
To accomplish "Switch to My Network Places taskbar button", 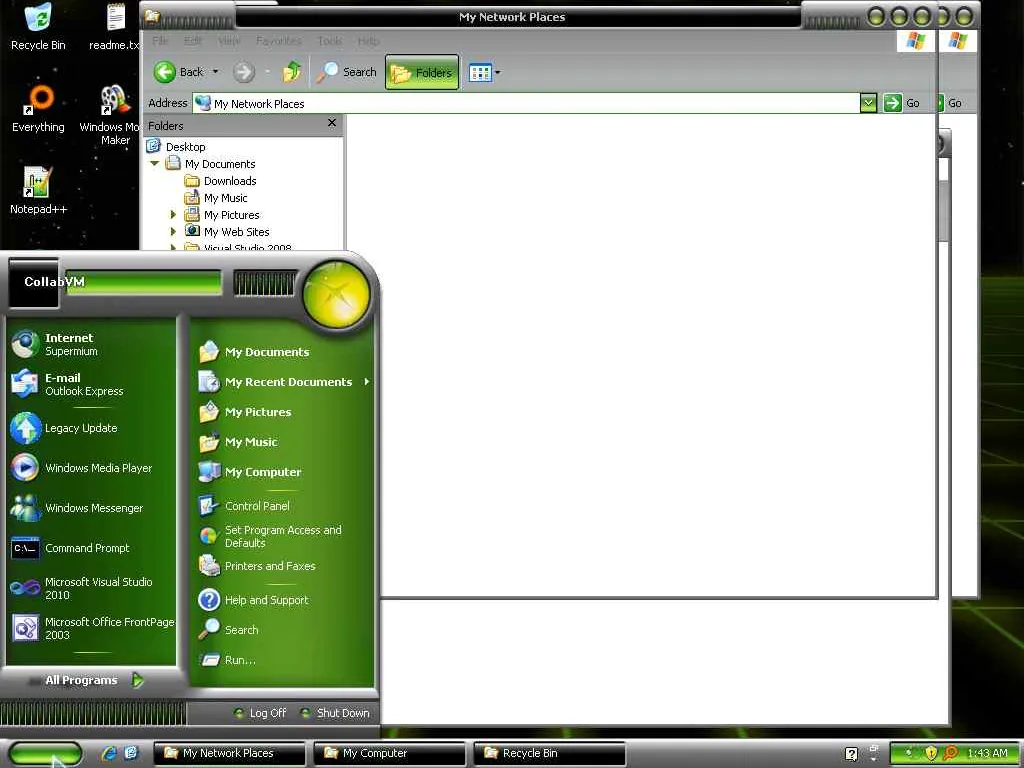I will pos(229,753).
